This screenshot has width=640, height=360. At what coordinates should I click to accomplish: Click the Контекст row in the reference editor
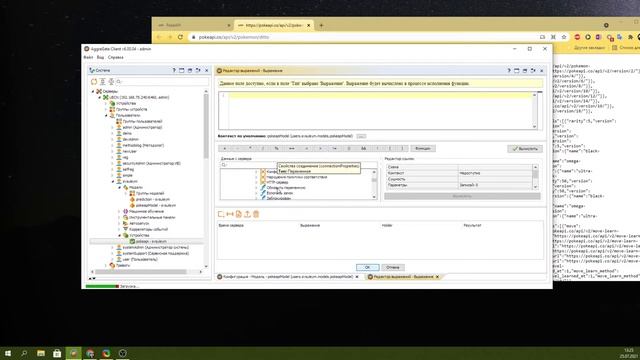tap(458, 173)
